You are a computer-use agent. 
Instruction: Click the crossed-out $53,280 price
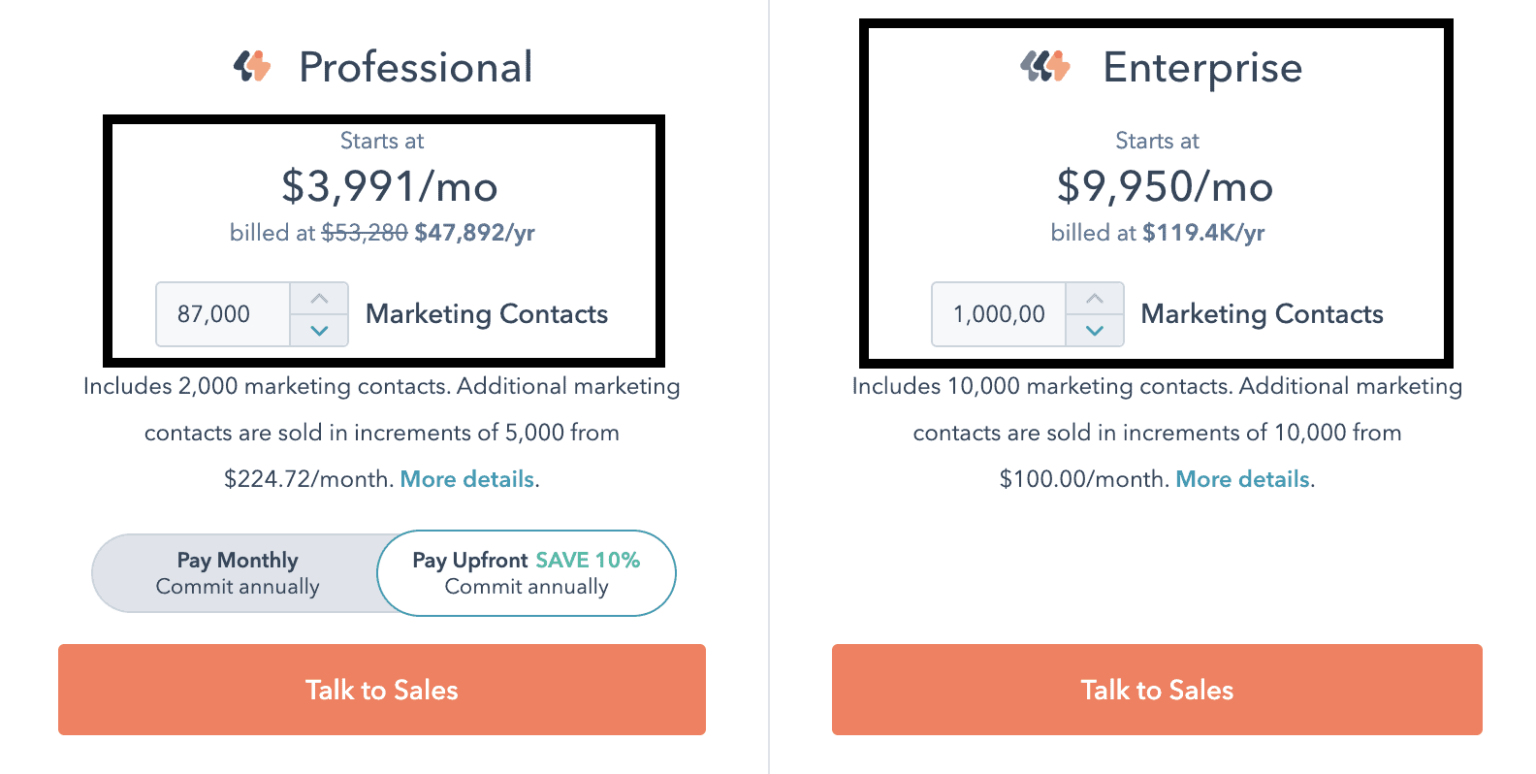pos(366,232)
